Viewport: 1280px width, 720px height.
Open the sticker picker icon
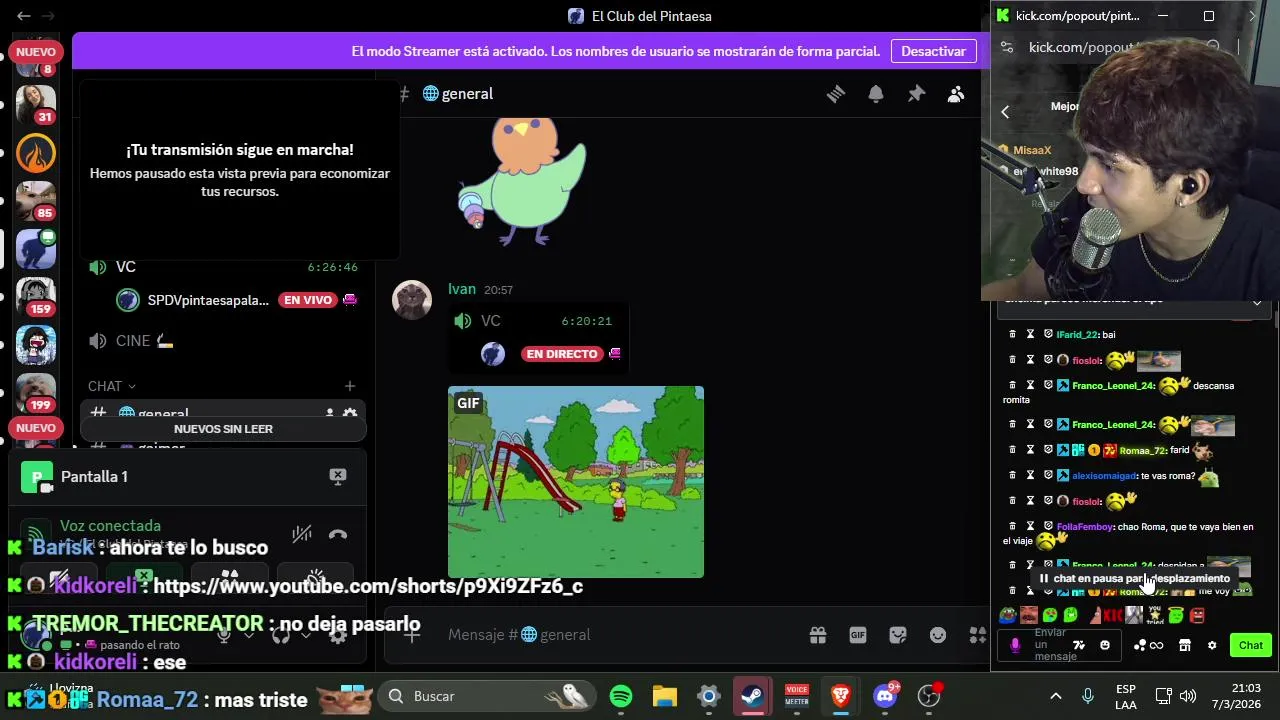898,635
